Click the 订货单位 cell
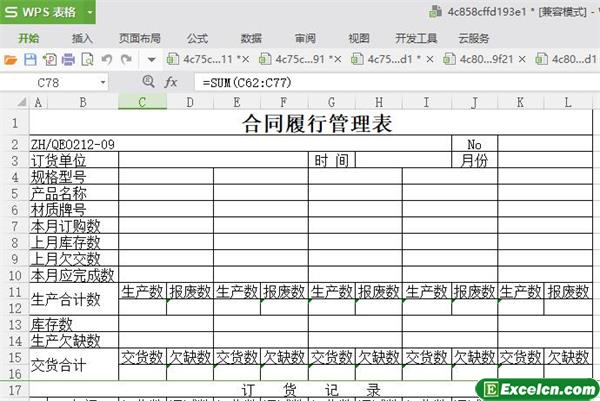Screen dimensions: 600x401 (74, 160)
